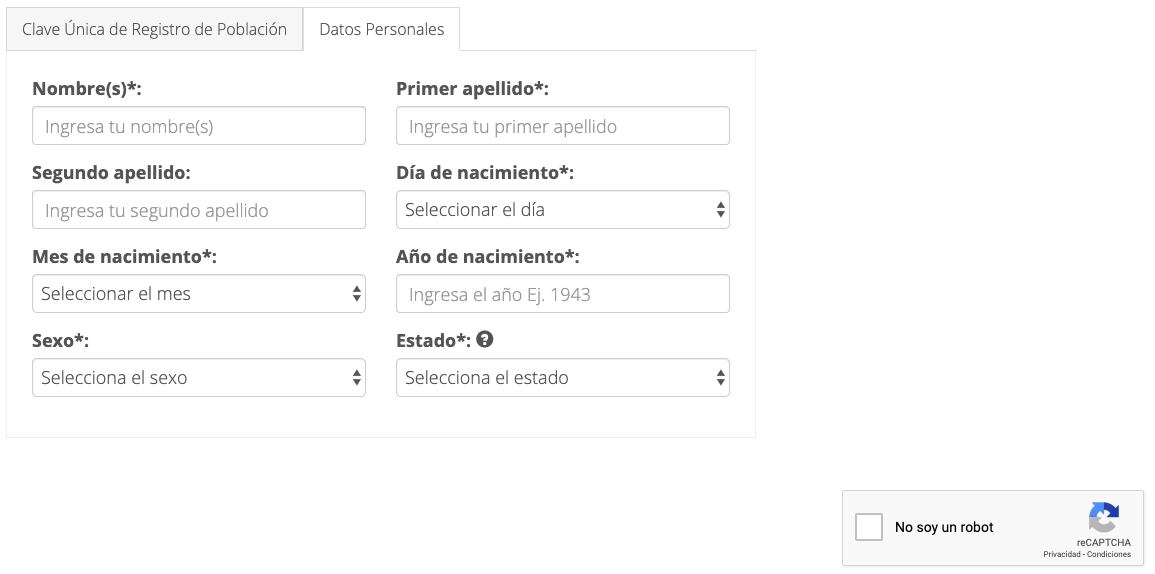Switch to Clave Única de Registro tab
The image size is (1155, 574).
(154, 29)
